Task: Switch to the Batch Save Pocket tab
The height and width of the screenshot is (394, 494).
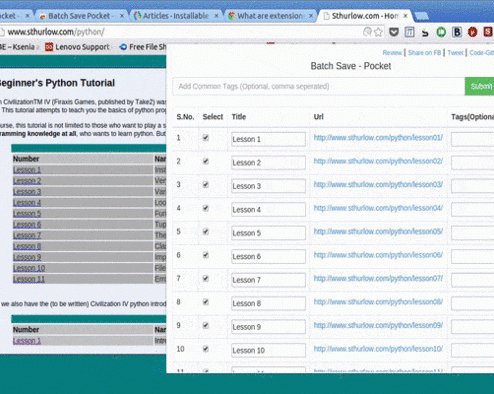Action: [x=81, y=16]
